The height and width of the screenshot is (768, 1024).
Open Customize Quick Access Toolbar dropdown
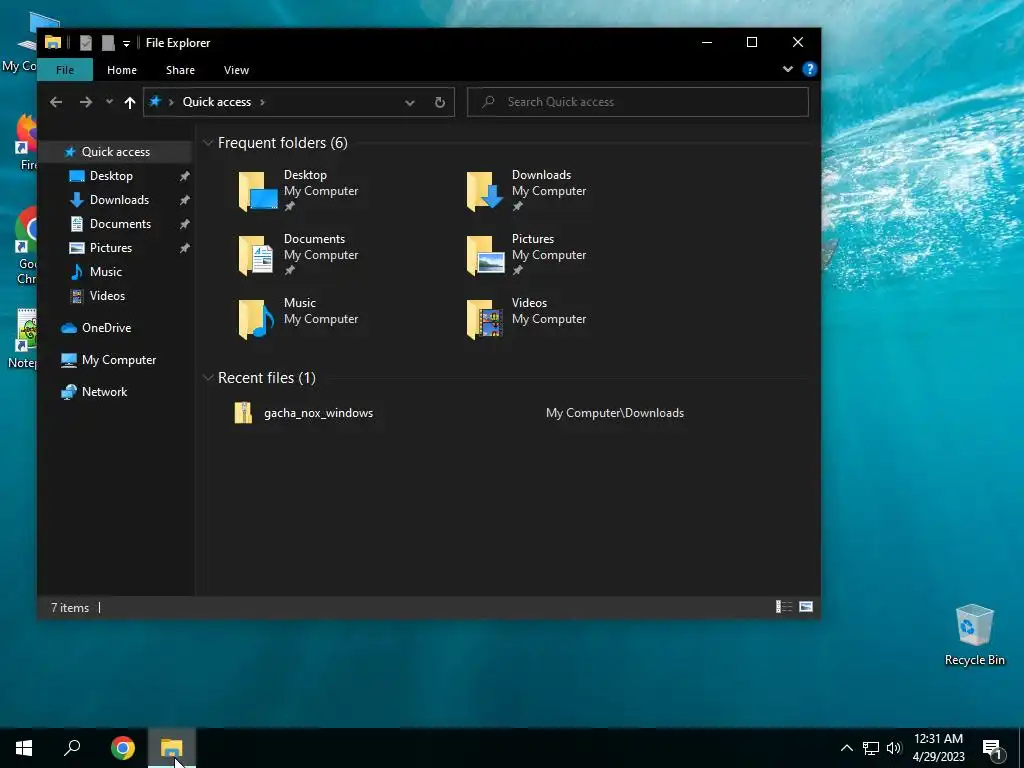[126, 44]
